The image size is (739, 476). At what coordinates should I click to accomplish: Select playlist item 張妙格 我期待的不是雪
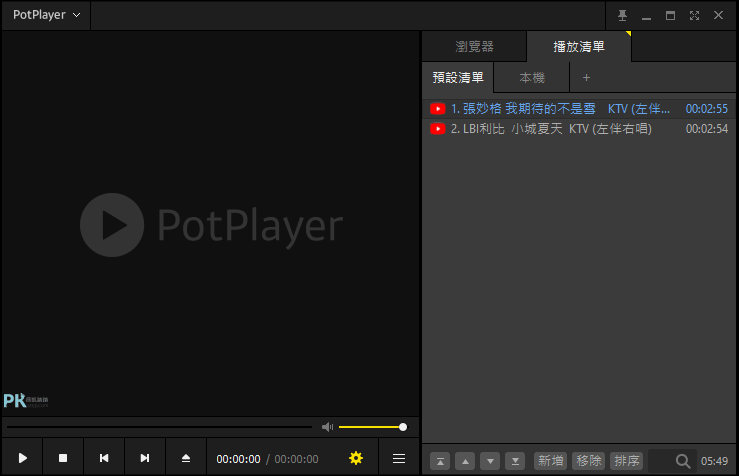(x=579, y=109)
